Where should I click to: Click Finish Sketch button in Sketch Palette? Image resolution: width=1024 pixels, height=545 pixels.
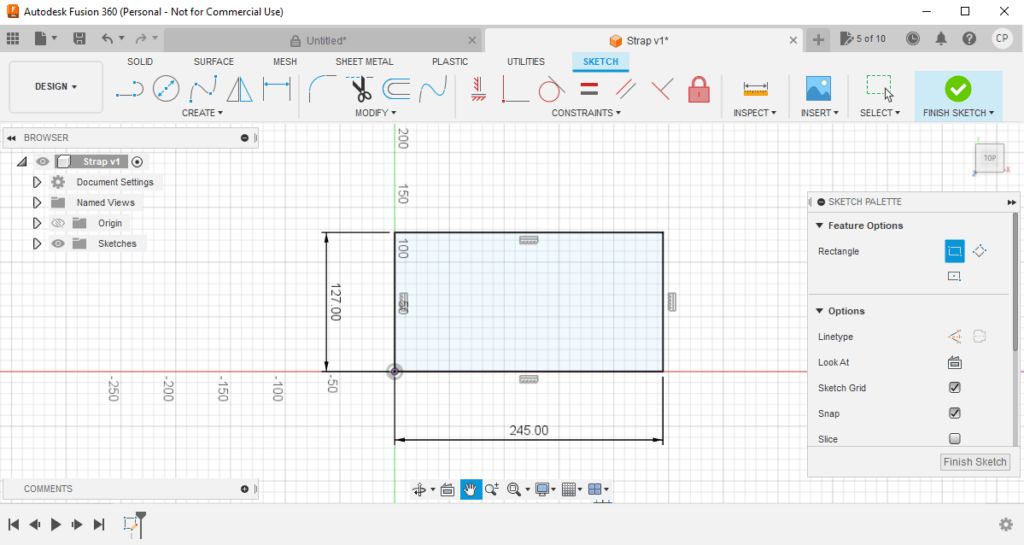tap(975, 462)
